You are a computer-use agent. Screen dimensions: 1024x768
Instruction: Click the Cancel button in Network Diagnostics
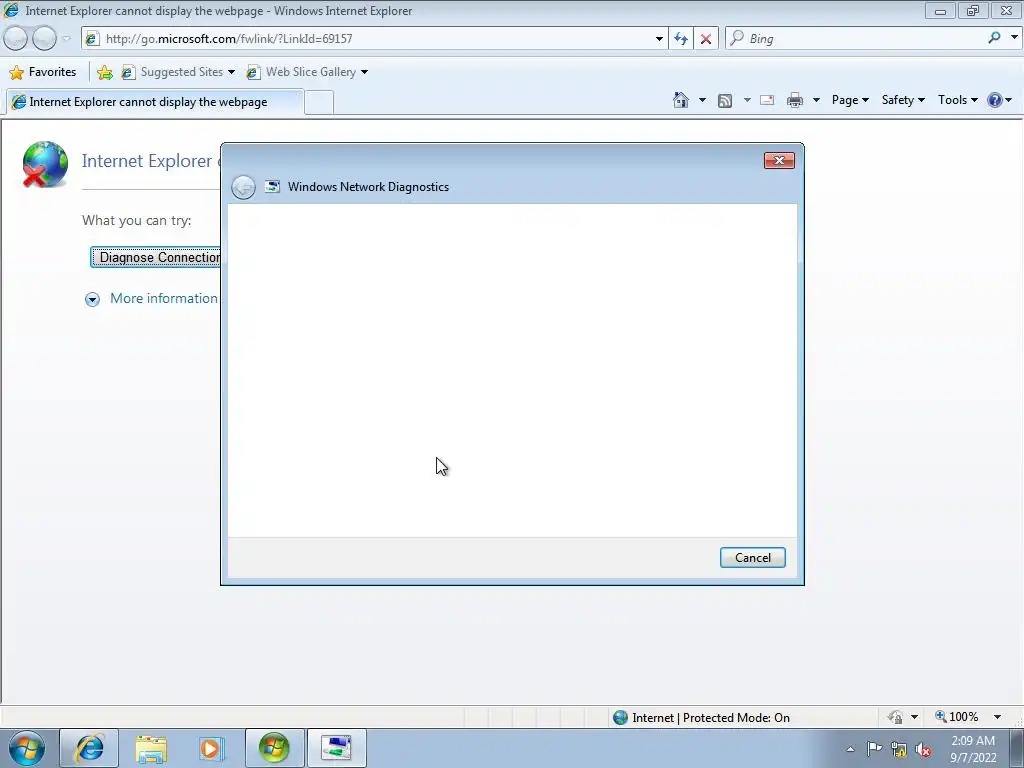[x=752, y=557]
